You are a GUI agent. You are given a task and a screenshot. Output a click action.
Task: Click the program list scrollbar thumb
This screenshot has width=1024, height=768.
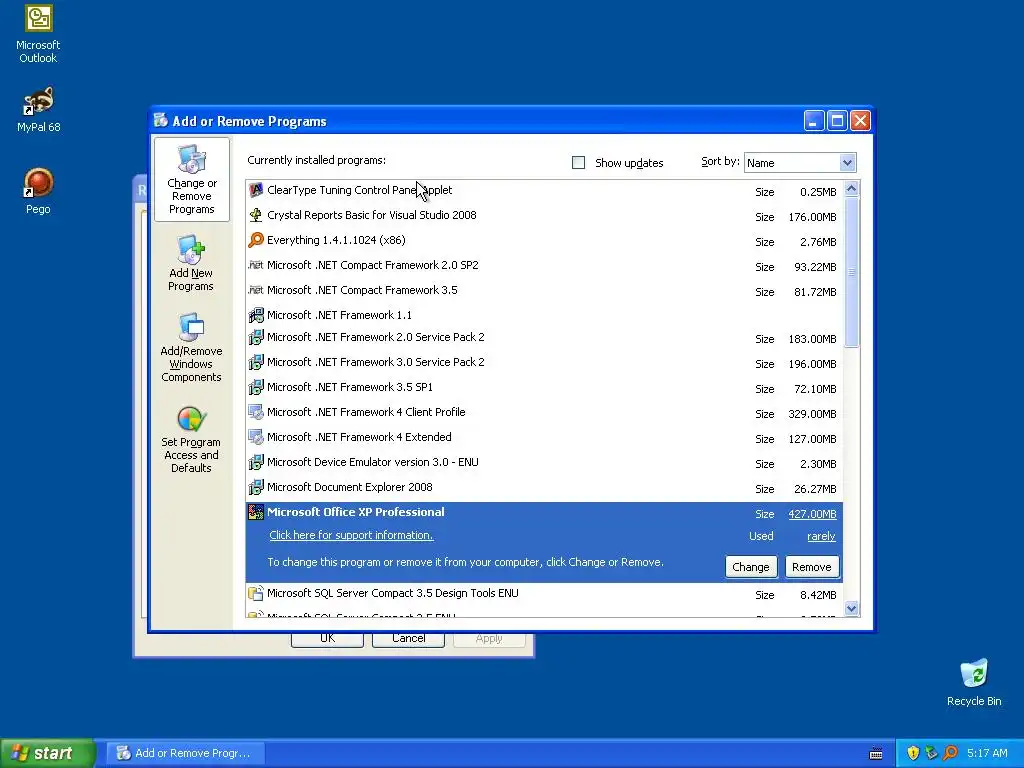coord(852,272)
